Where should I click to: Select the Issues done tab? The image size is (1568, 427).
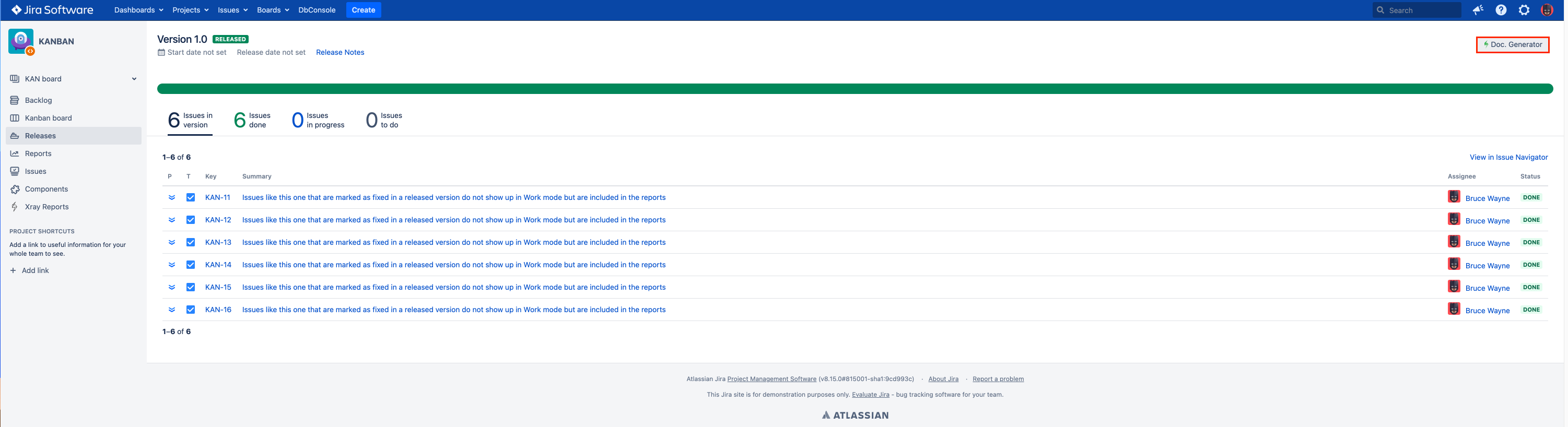(x=252, y=121)
